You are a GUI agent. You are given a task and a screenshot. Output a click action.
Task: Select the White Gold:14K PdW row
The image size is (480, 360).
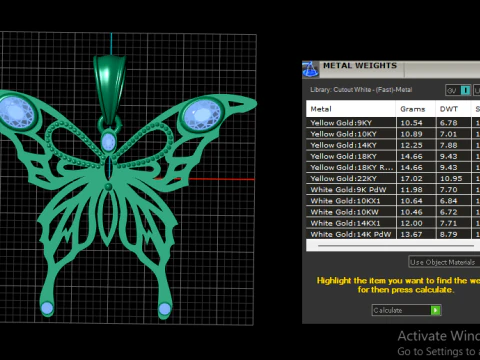[x=393, y=234]
